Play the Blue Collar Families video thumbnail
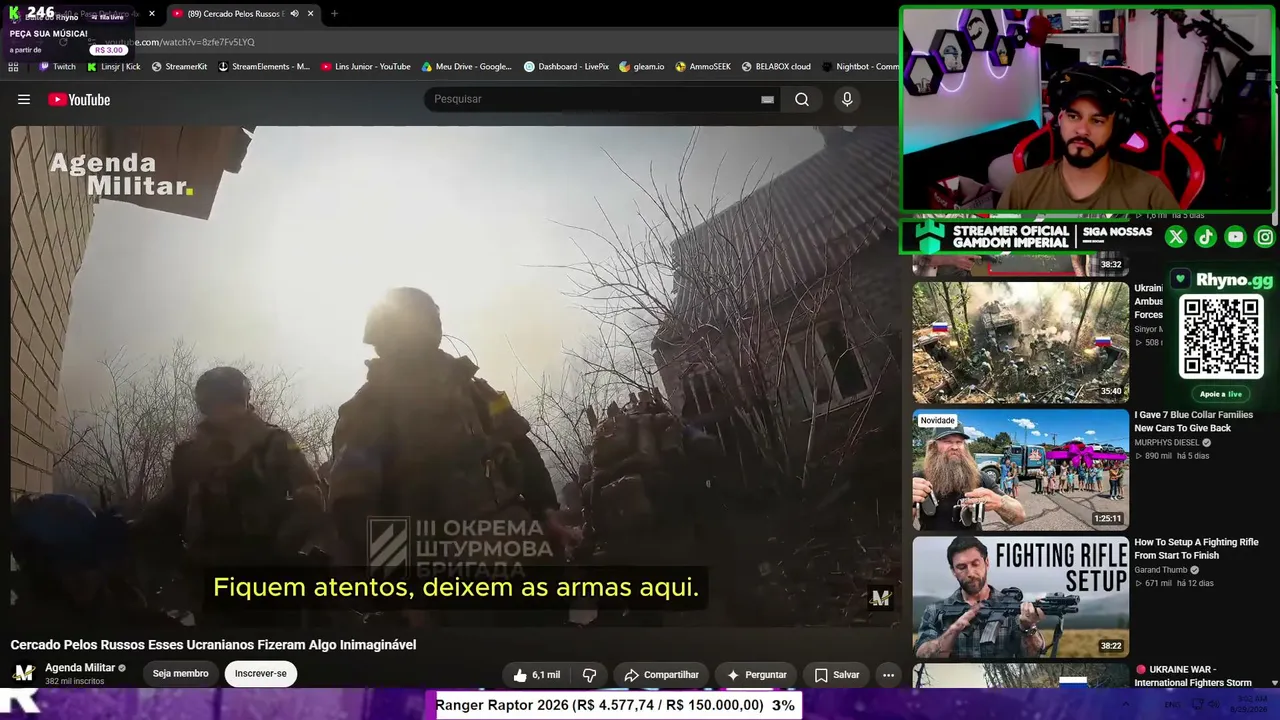 [1021, 469]
